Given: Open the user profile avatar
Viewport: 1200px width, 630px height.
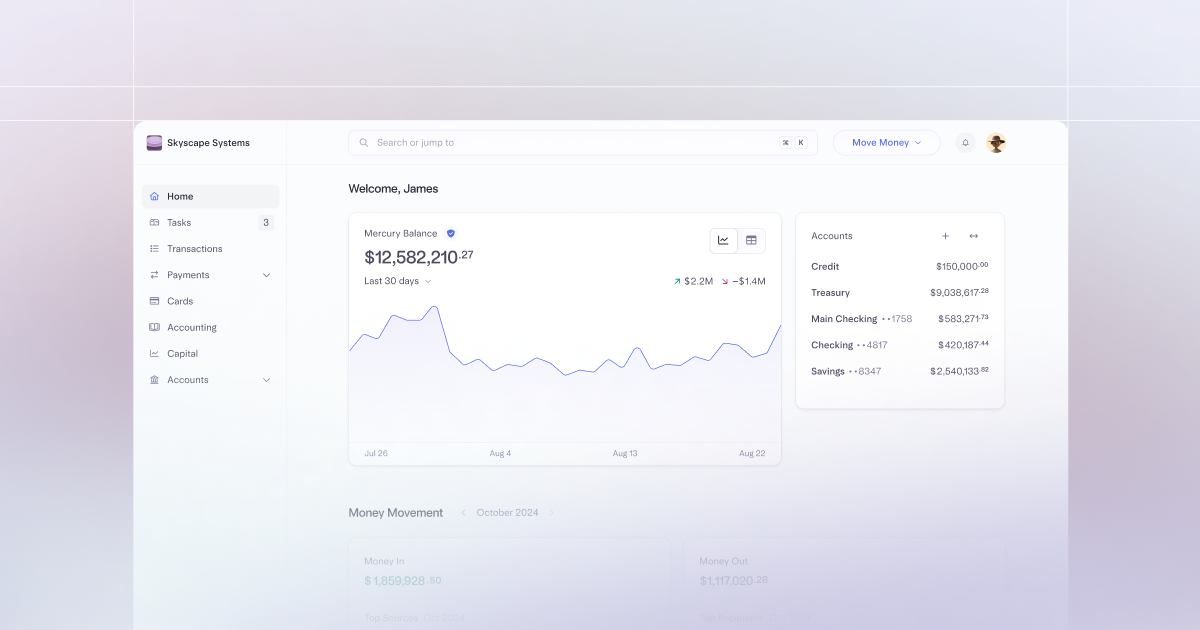Looking at the screenshot, I should [996, 143].
